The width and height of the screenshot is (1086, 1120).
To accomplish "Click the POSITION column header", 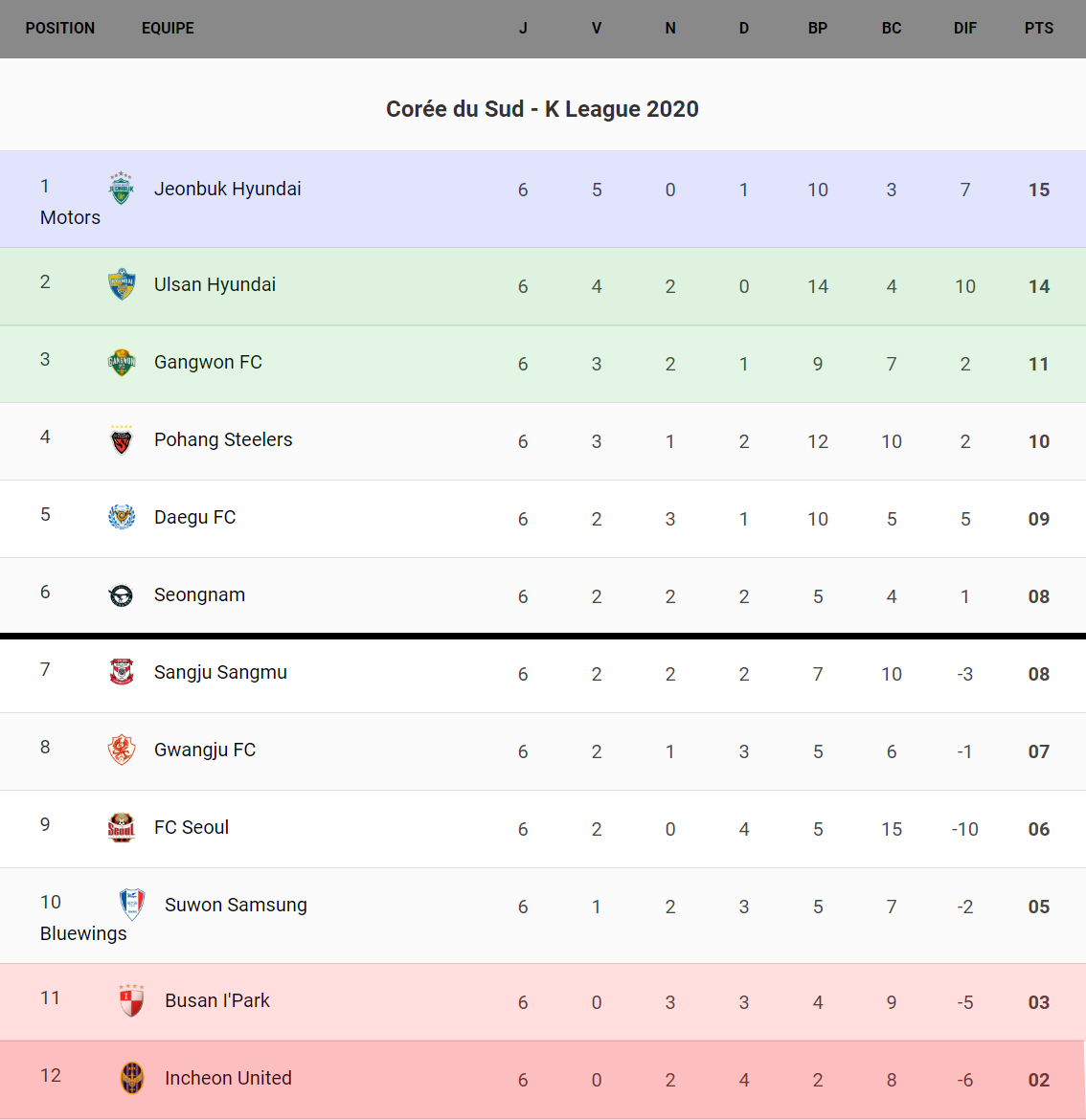I will coord(60,29).
